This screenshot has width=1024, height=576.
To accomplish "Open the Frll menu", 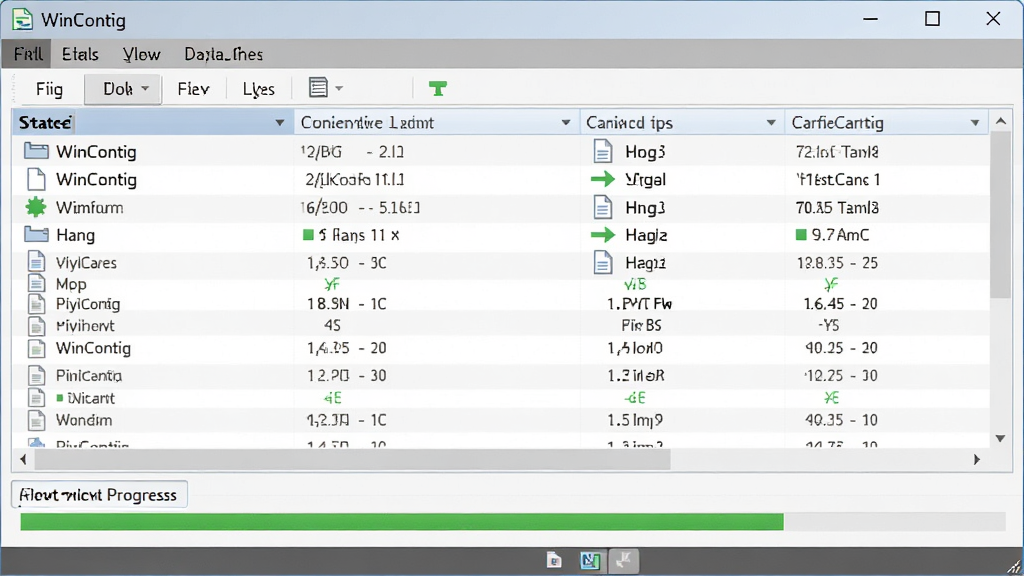I will (27, 54).
